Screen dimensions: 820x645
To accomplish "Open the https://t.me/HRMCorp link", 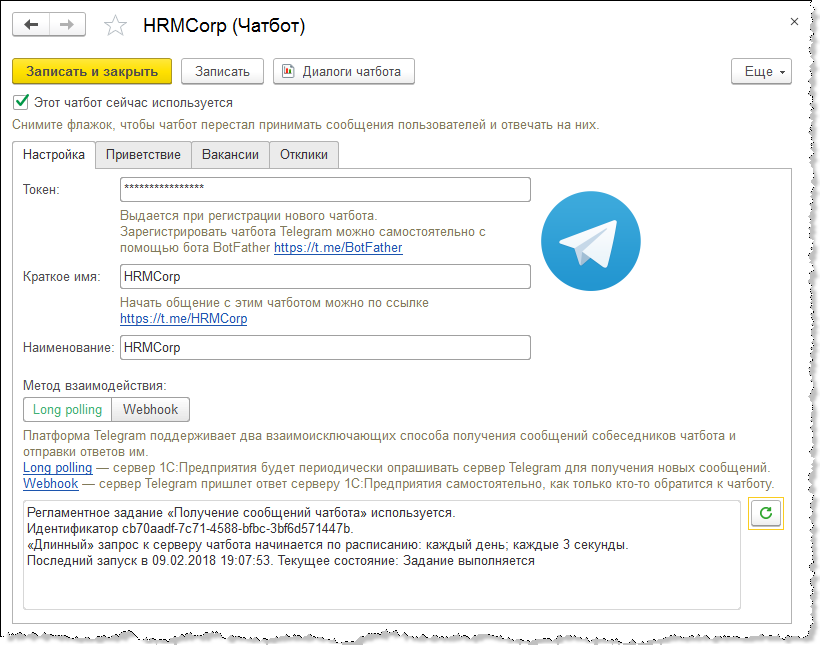I will pos(184,319).
